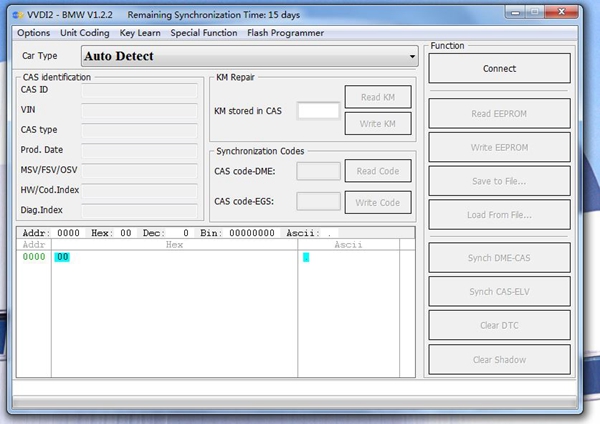Click the Read KM button
The width and height of the screenshot is (600, 424).
(x=378, y=97)
